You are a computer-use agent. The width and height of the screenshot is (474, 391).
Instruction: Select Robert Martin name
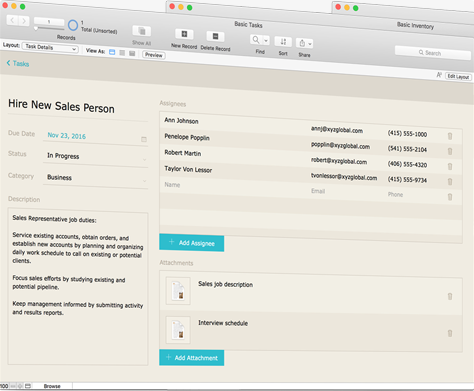click(183, 153)
